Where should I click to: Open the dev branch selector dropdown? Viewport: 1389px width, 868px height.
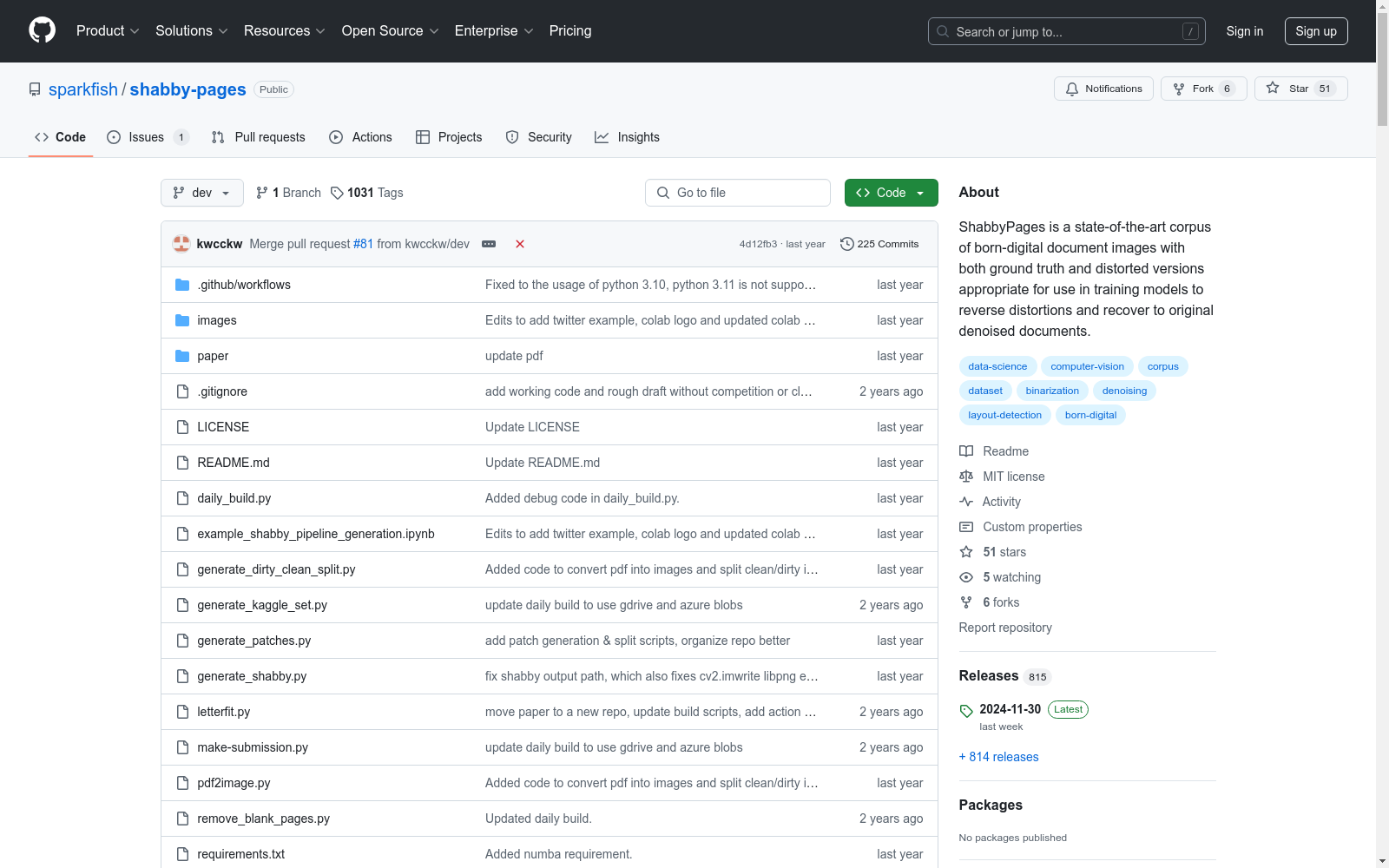coord(202,193)
